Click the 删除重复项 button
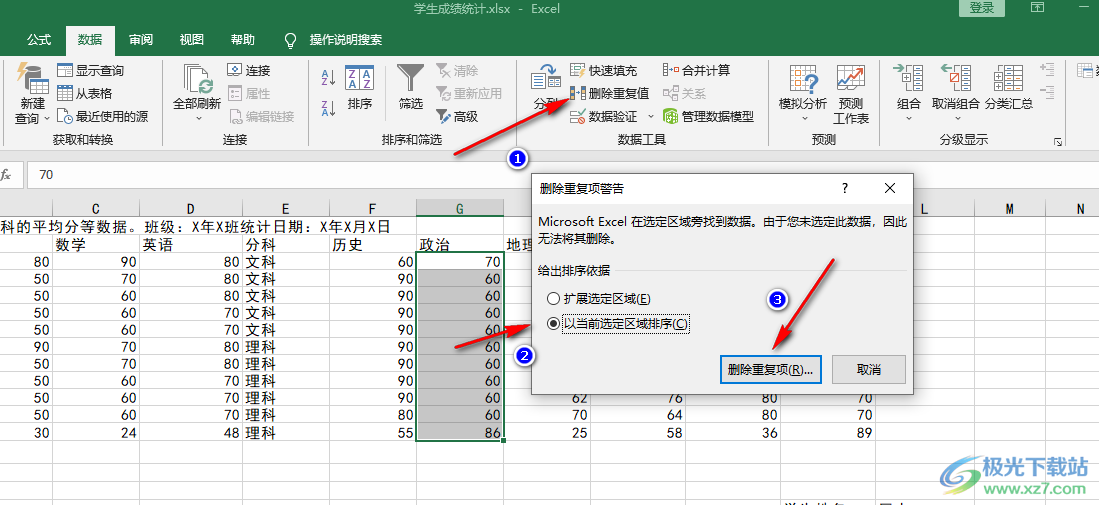The image size is (1099, 505). (770, 369)
